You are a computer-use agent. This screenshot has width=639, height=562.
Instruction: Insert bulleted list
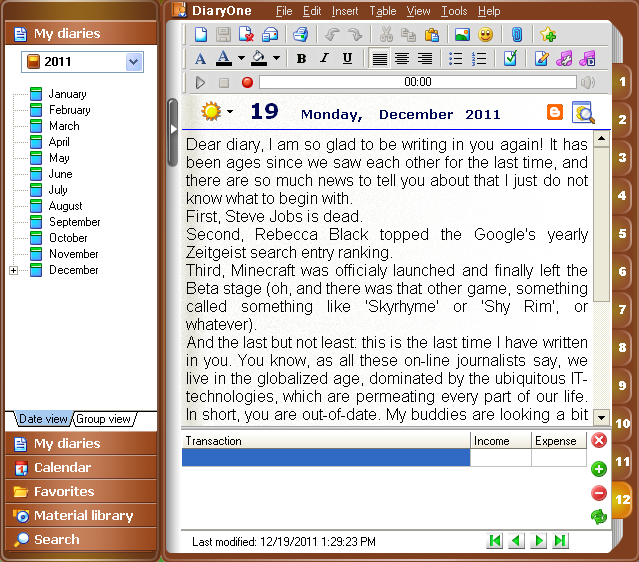point(455,59)
